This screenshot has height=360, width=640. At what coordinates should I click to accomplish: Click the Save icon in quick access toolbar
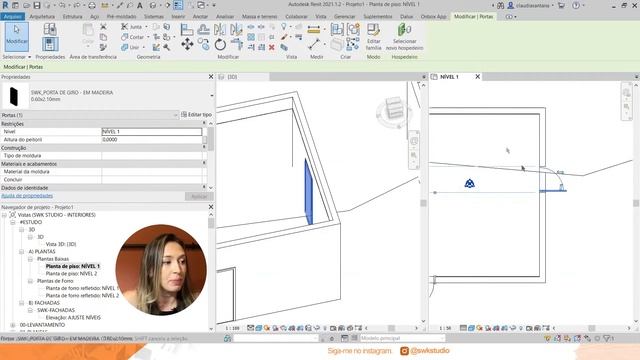37,5
